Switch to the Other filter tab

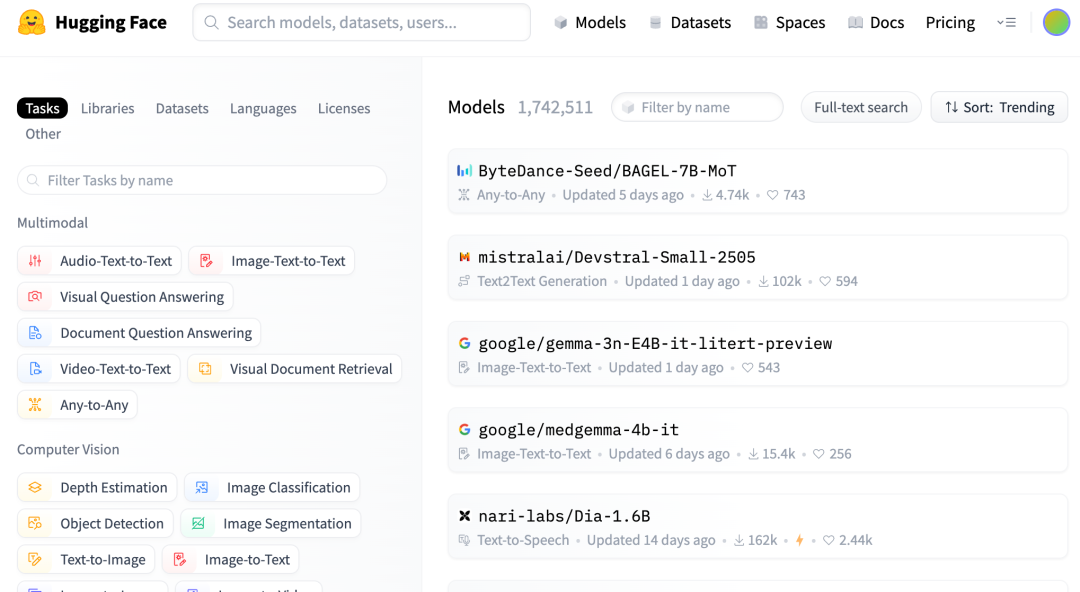point(43,134)
